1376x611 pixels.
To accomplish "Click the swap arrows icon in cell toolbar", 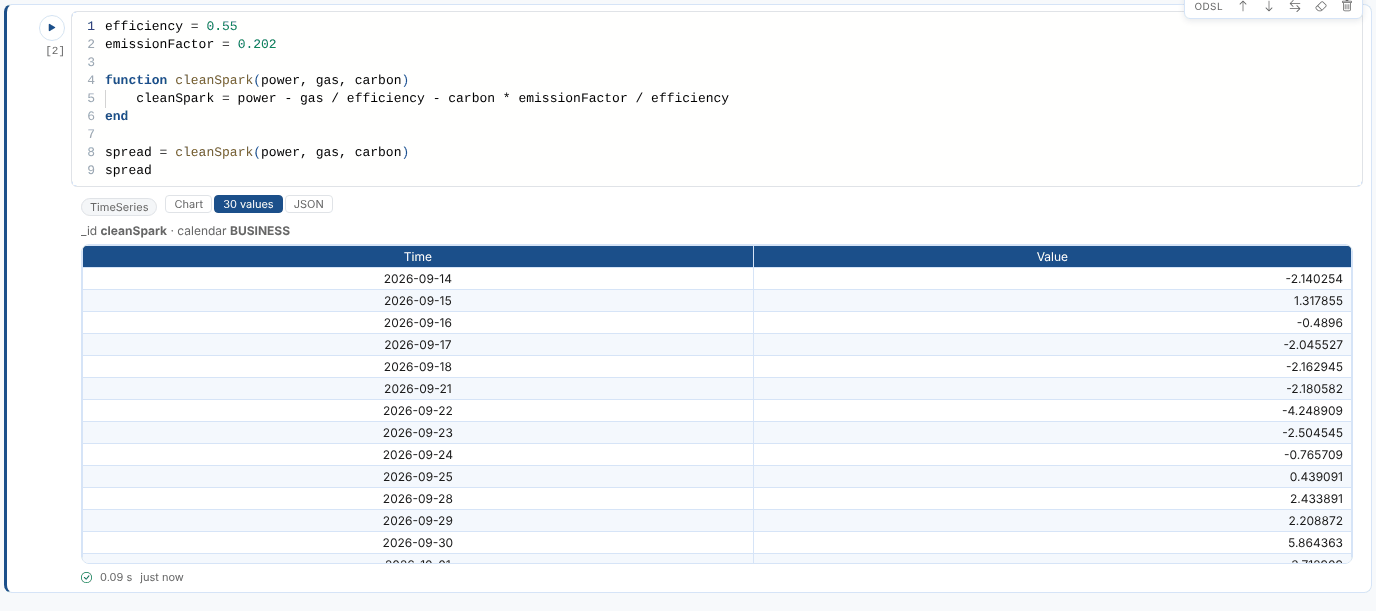I will [1295, 6].
